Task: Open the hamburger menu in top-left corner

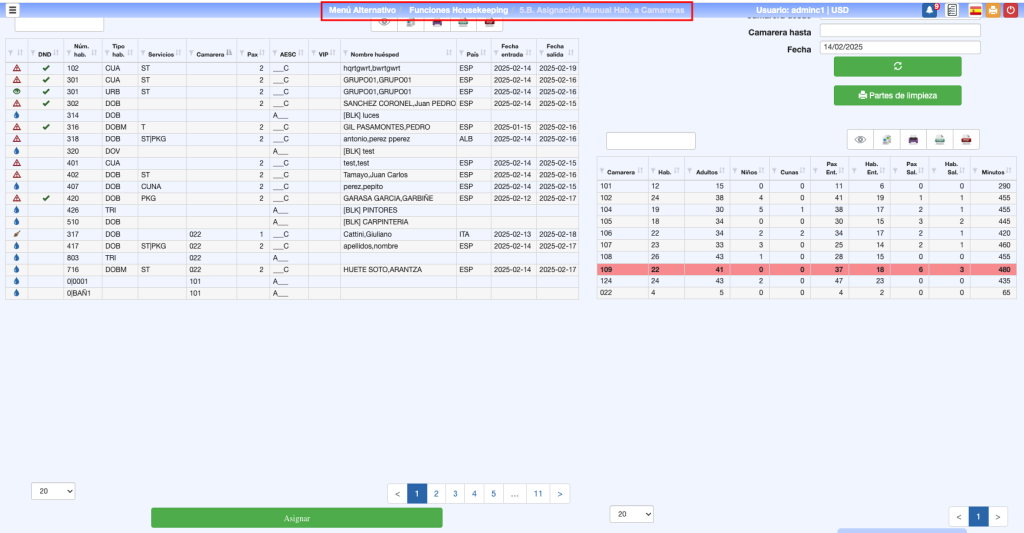Action: coord(13,10)
